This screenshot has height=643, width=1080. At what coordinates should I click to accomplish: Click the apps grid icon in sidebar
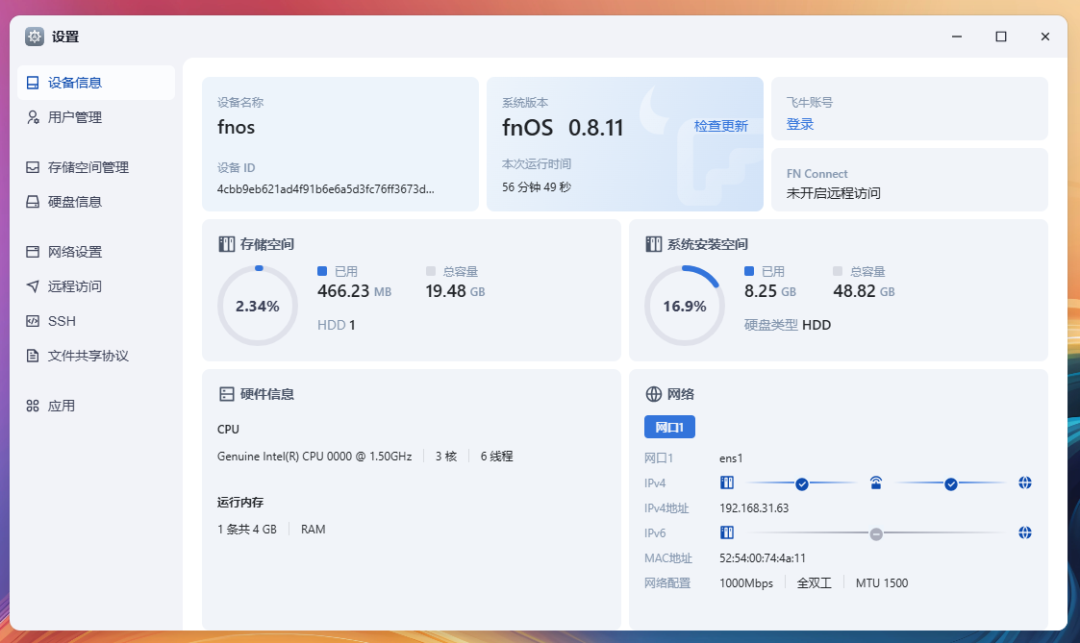point(32,405)
